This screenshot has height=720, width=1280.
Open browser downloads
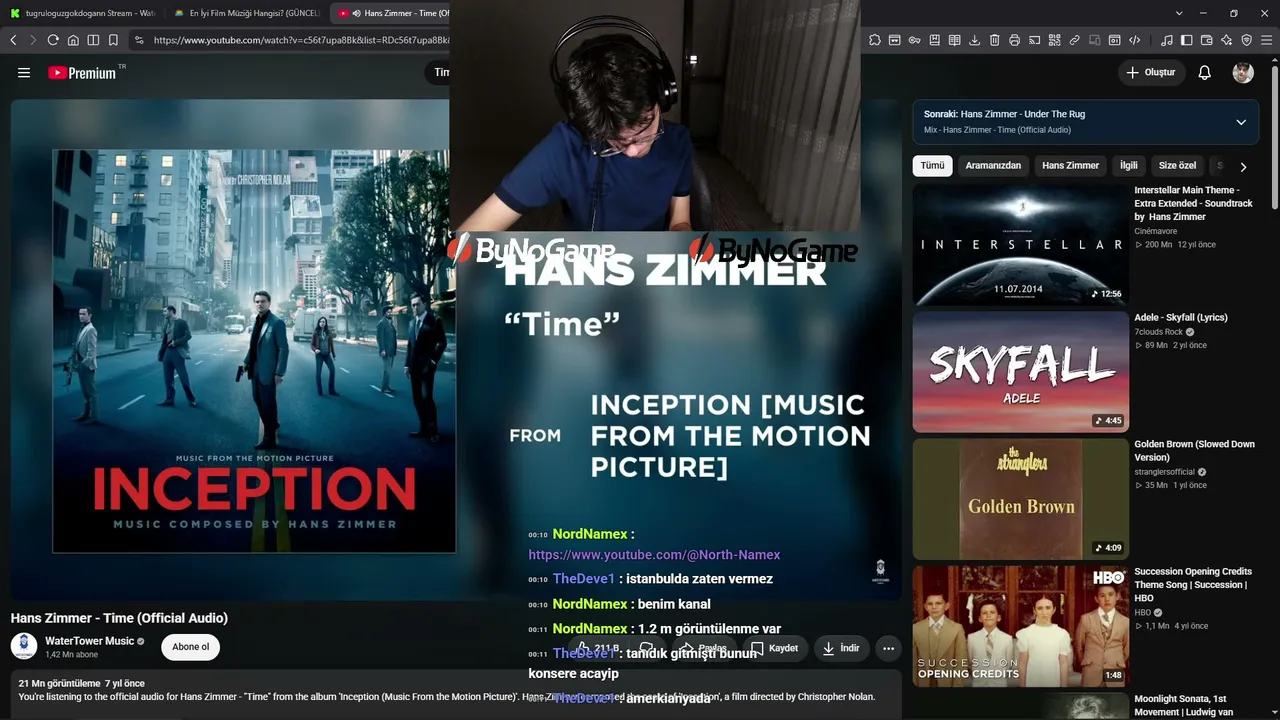point(975,40)
